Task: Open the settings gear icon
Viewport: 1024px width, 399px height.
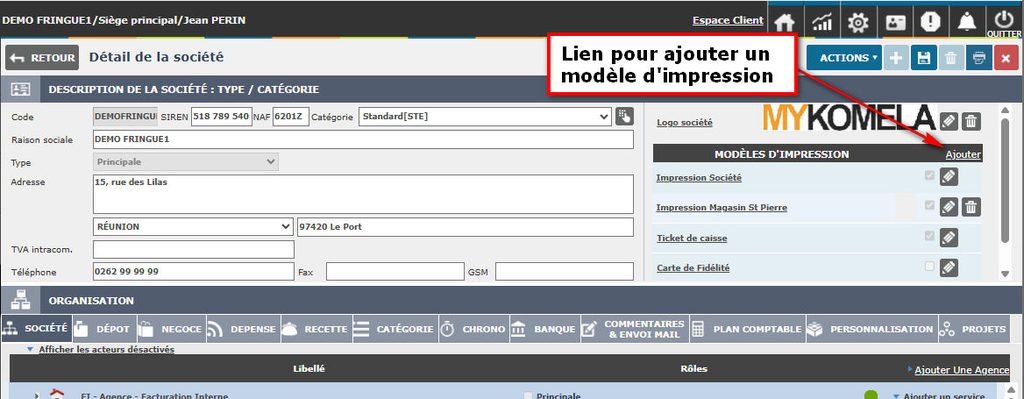Action: pos(857,22)
